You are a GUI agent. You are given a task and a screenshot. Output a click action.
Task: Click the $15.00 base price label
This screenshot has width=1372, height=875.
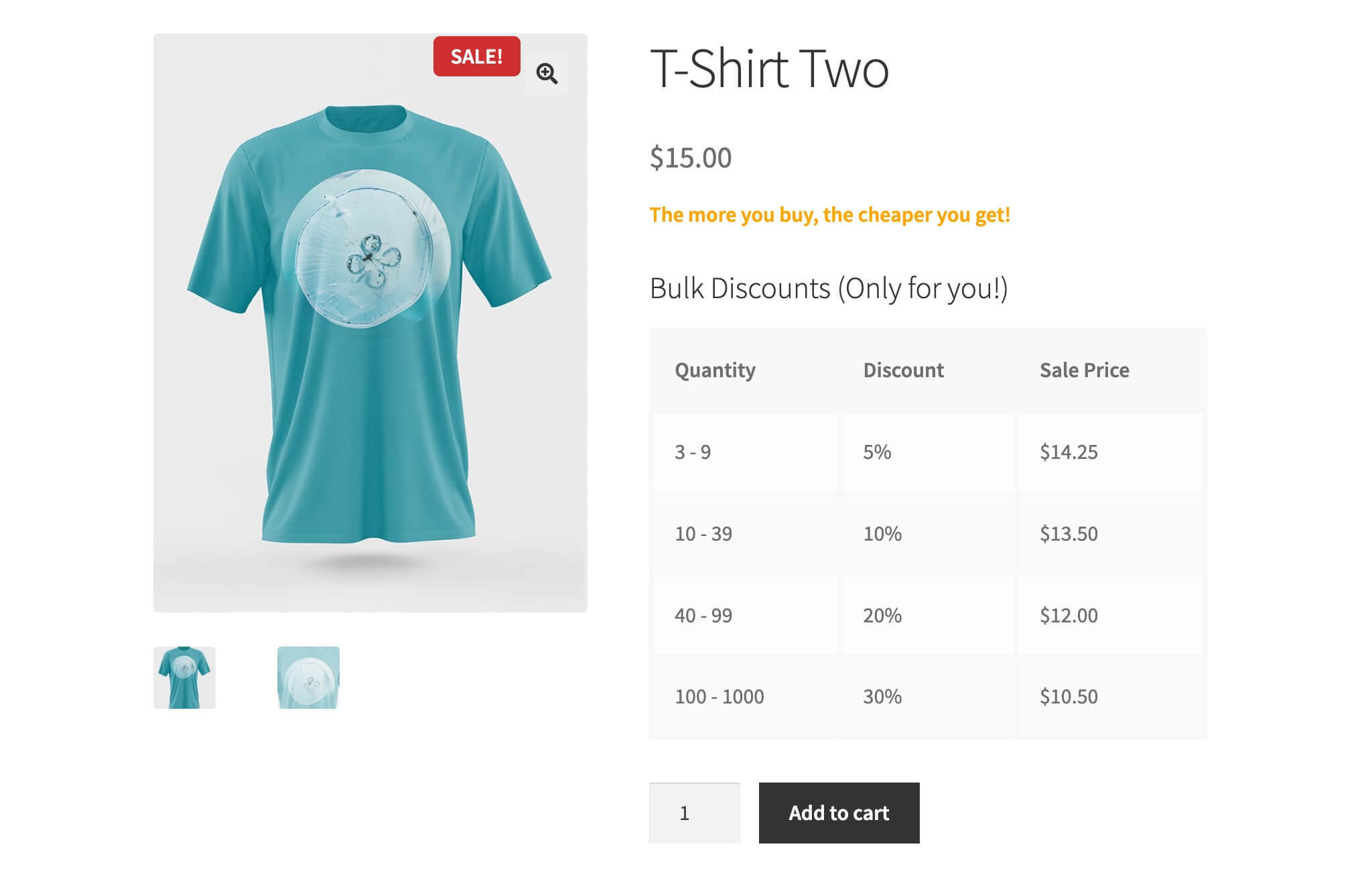click(690, 158)
